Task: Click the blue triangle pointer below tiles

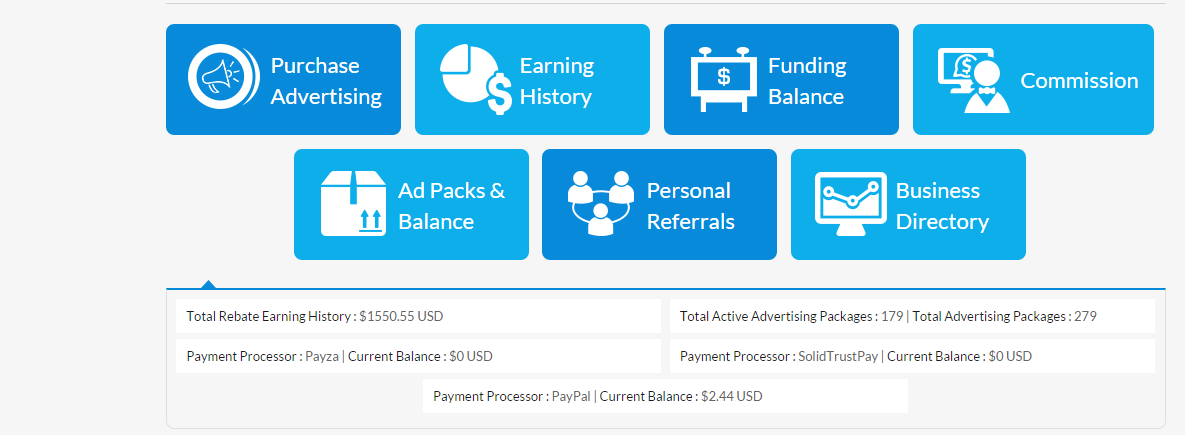Action: [x=209, y=284]
